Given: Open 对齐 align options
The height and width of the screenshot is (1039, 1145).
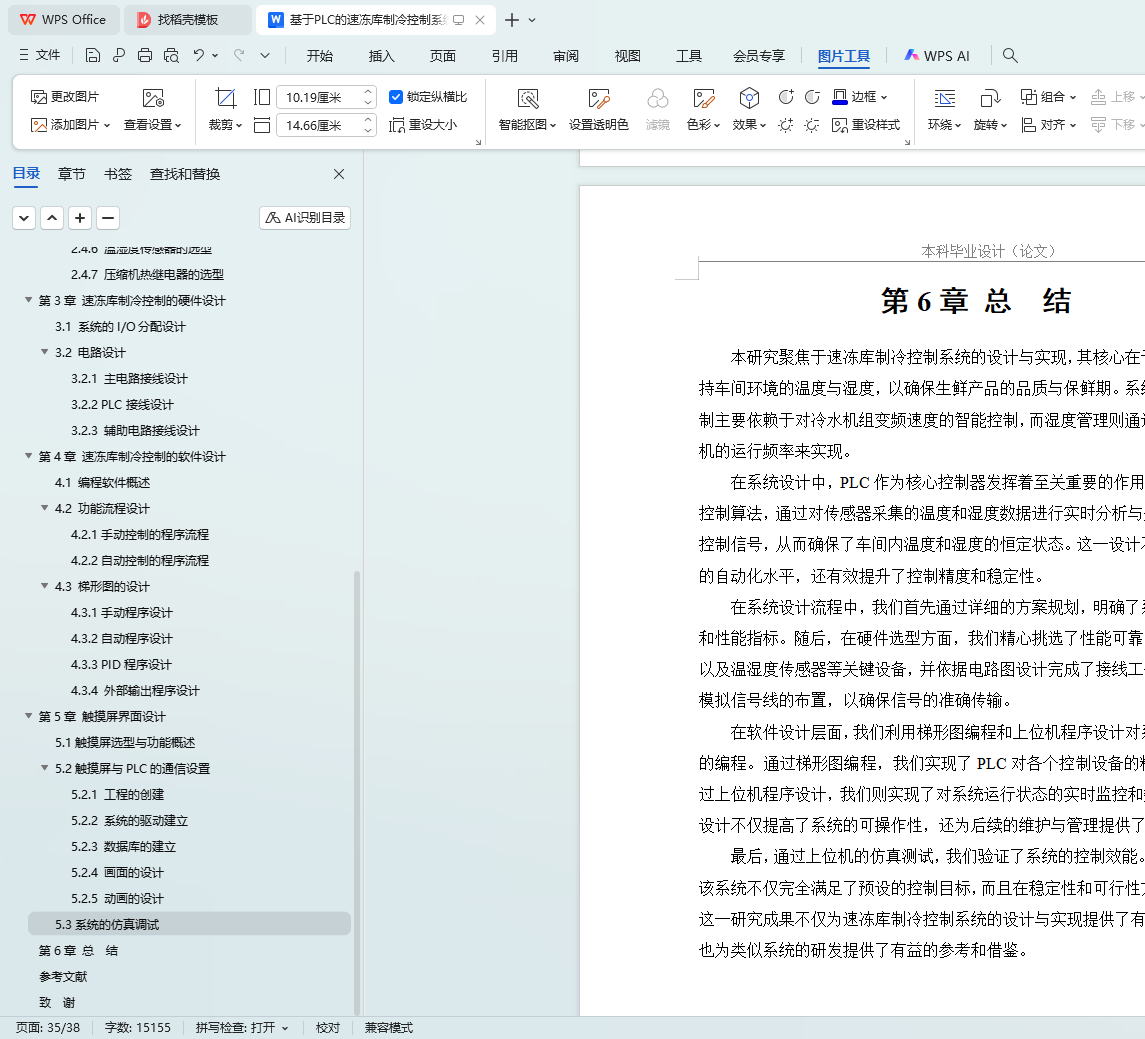Looking at the screenshot, I should coord(1049,126).
